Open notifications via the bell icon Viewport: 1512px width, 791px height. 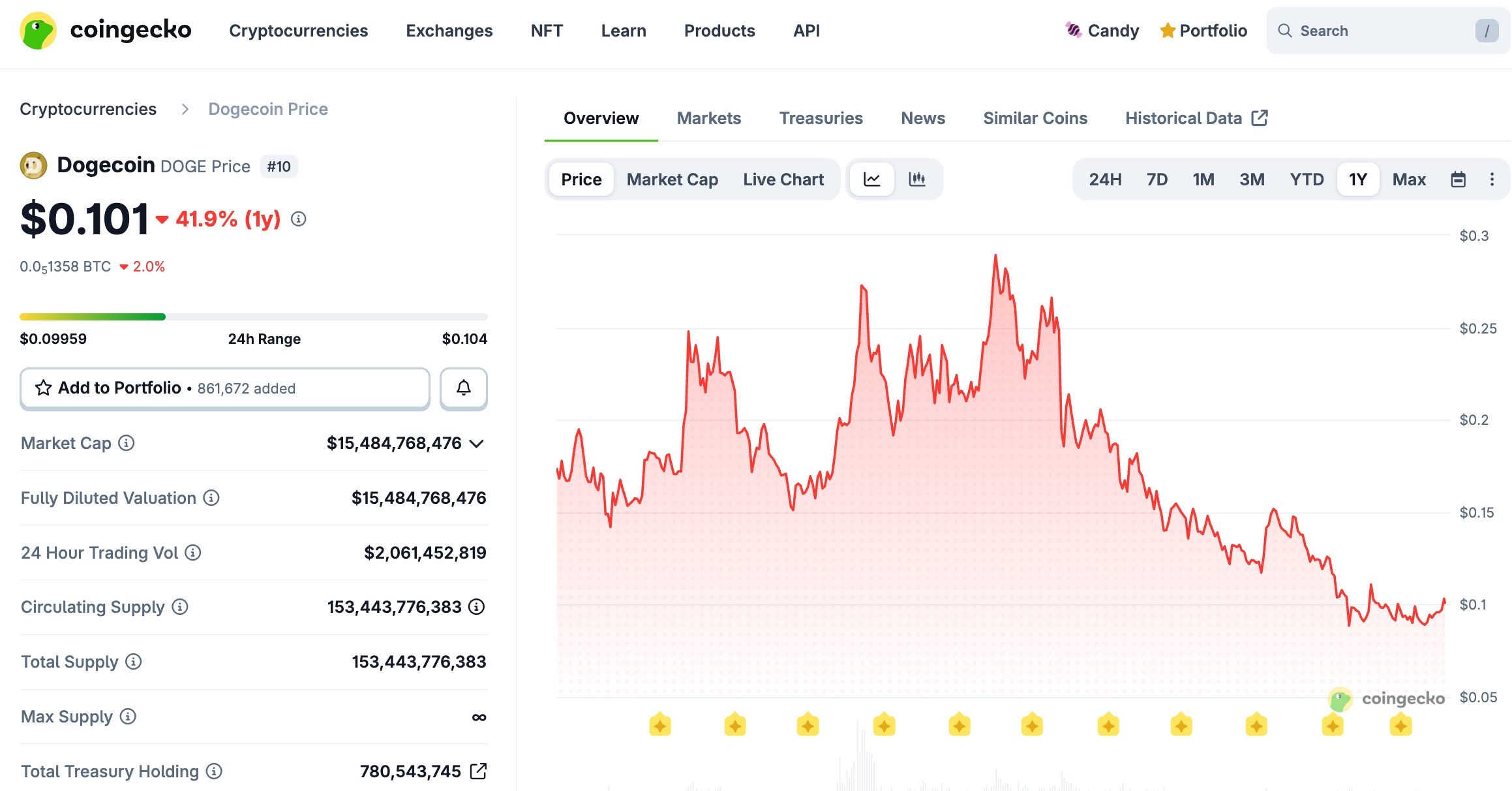click(463, 388)
